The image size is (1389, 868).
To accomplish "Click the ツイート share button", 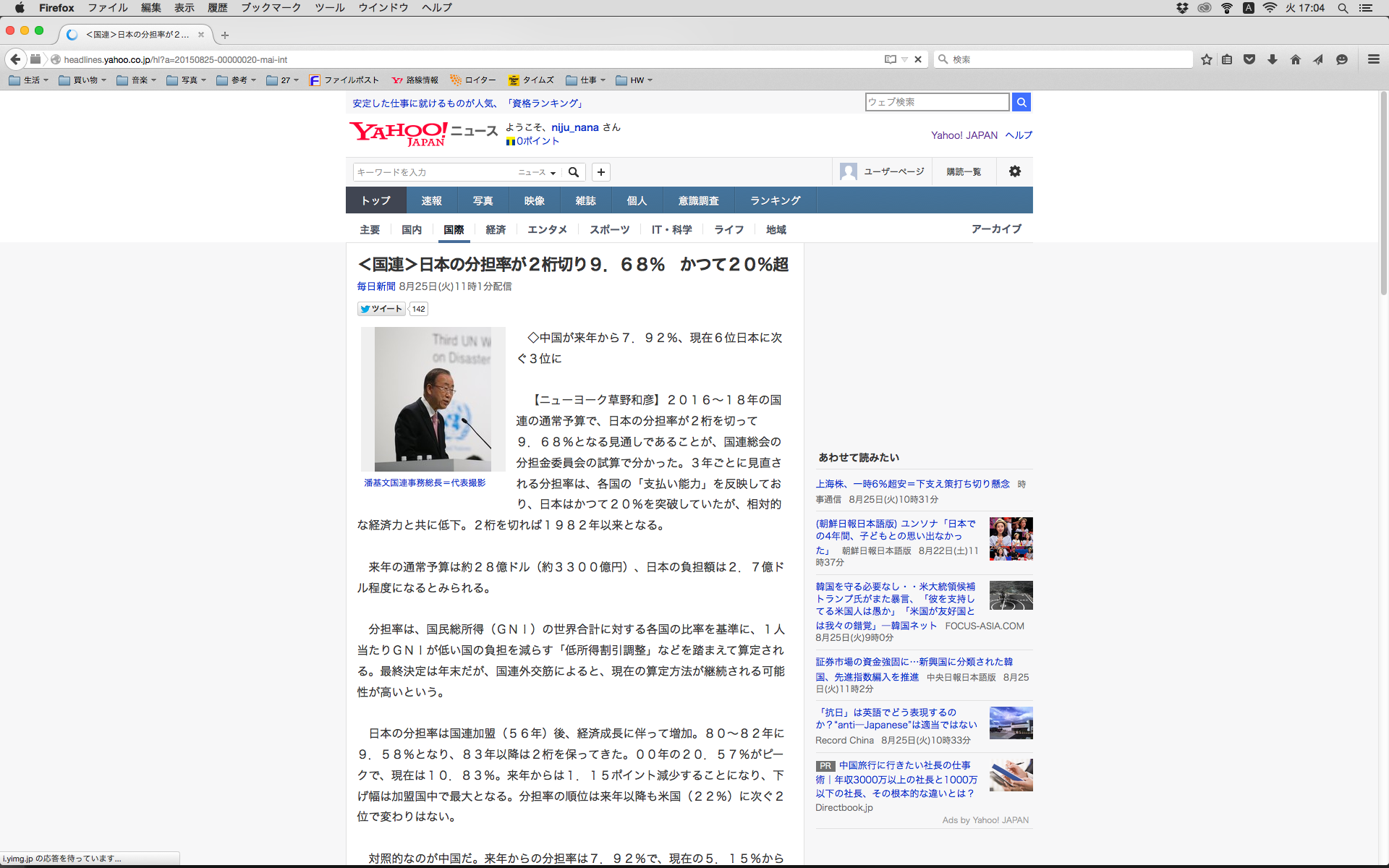I will 382,309.
